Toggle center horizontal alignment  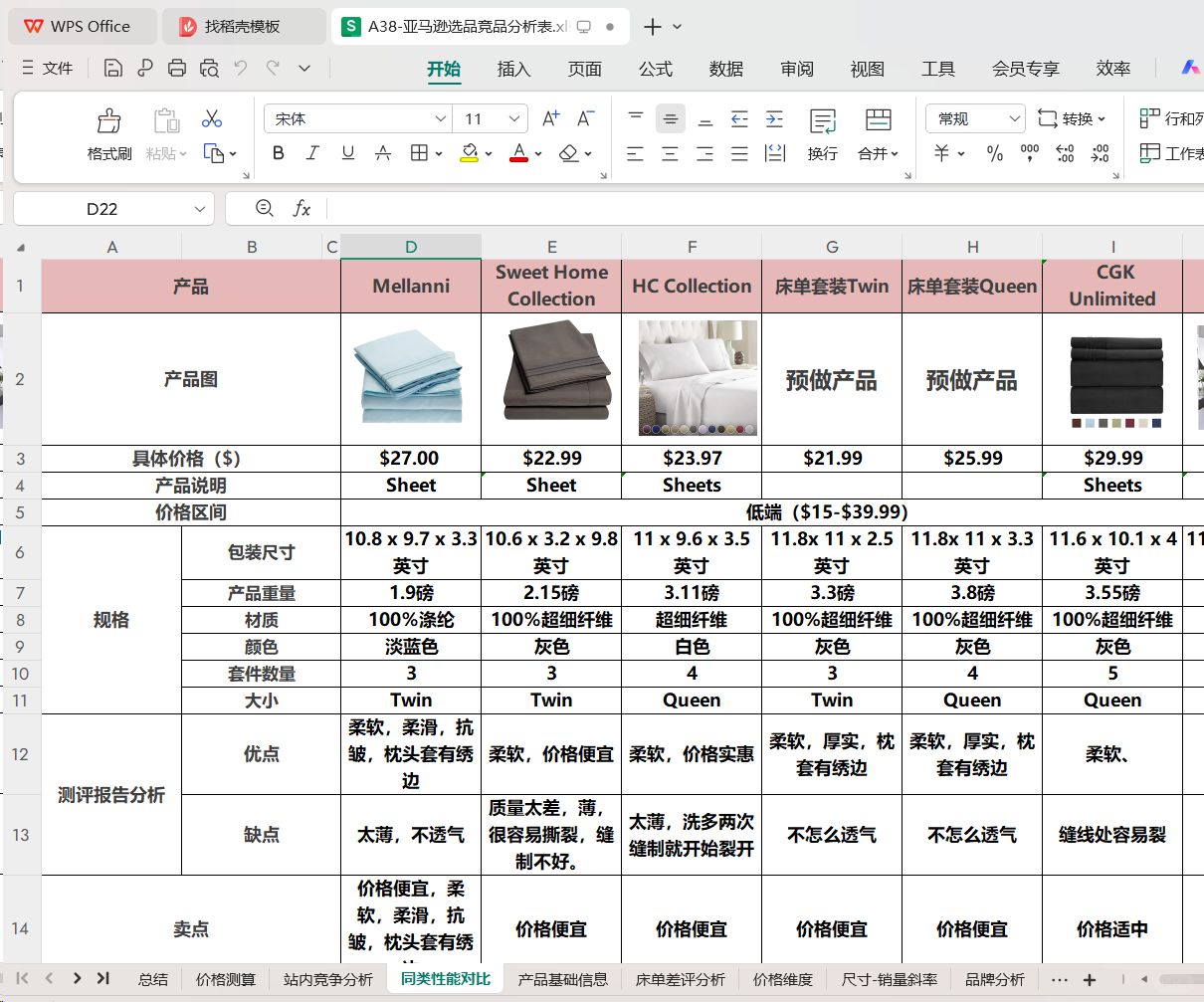[x=671, y=153]
